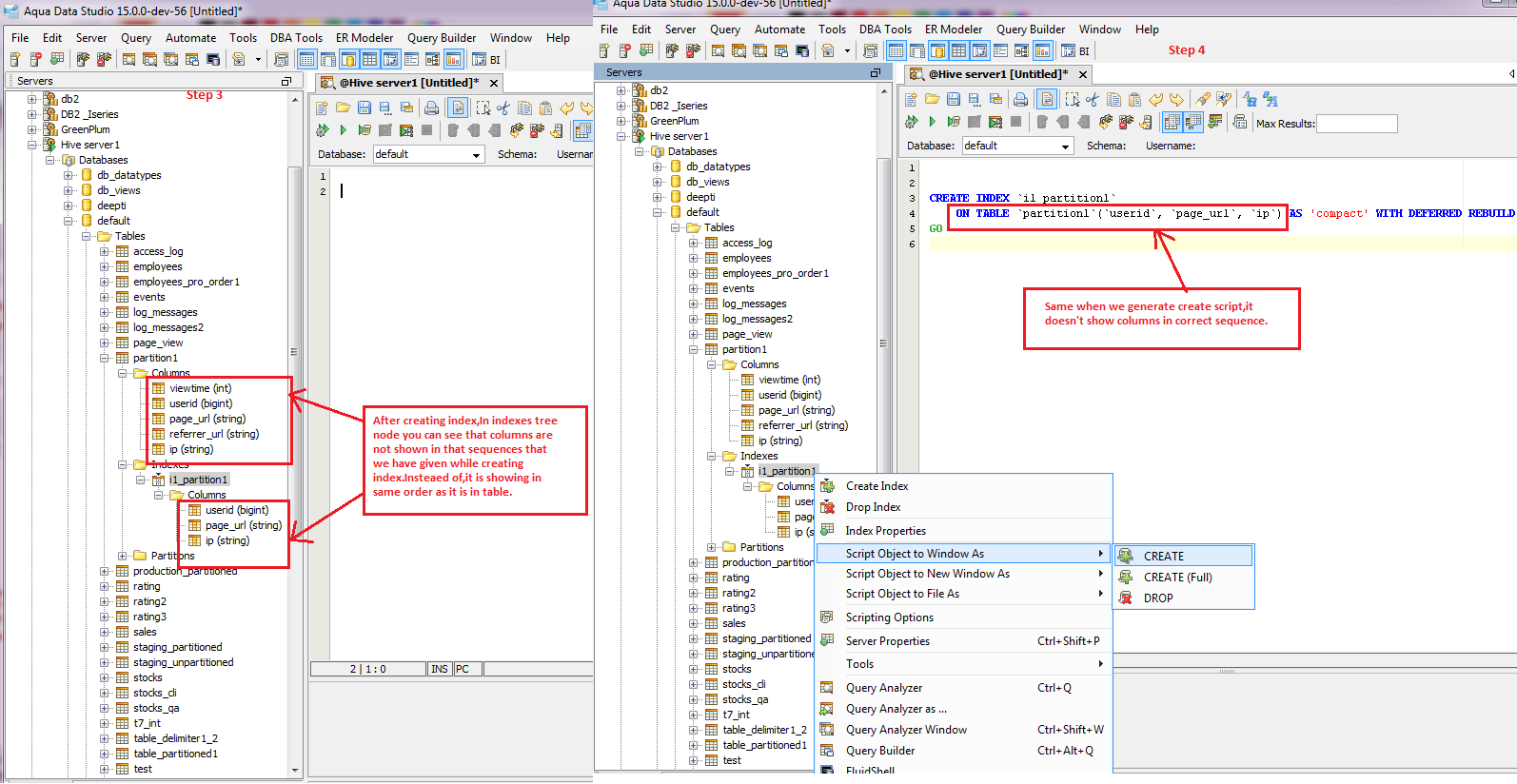1517x784 pixels.
Task: Click Register Server icon in left window main toolbar
Action: point(17,59)
